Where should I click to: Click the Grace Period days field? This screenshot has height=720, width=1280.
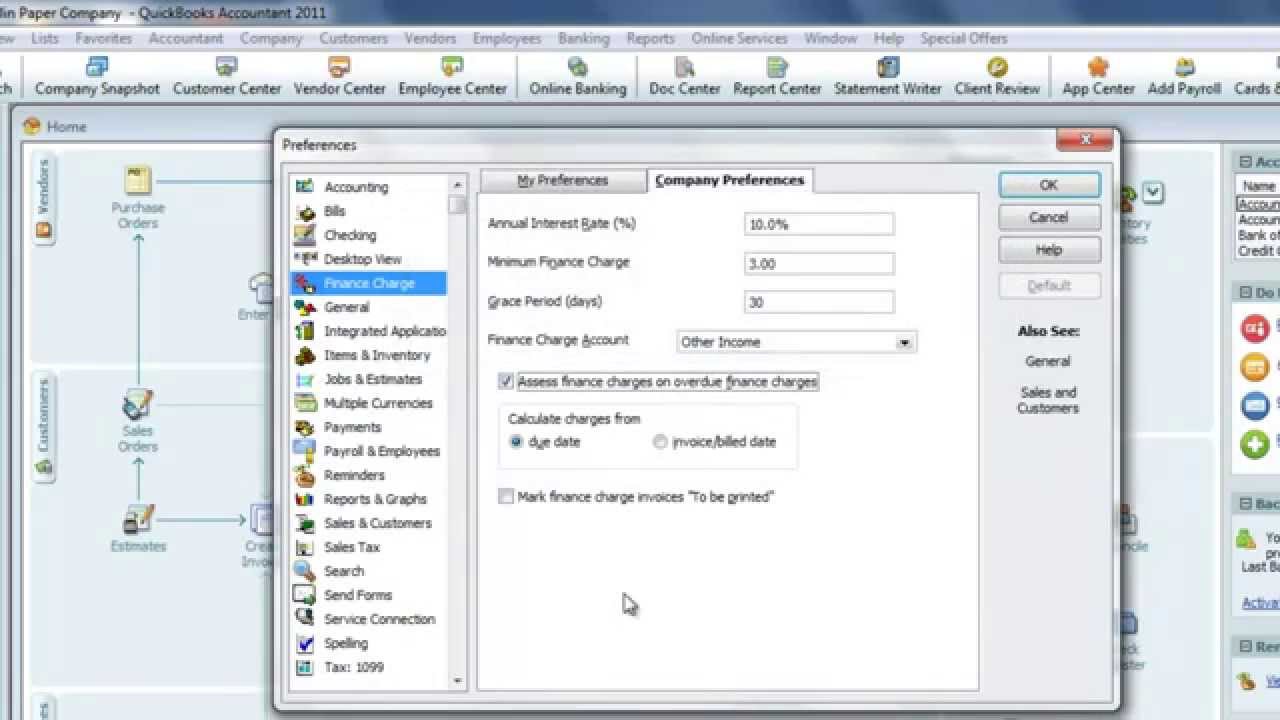[819, 302]
